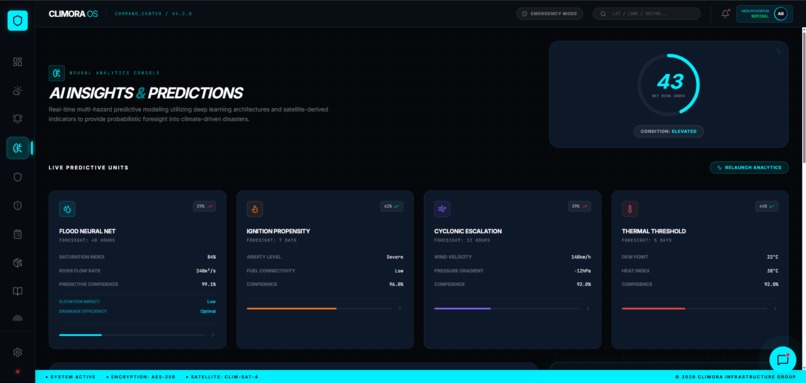Click the Heat Index 38°C value
Viewport: 806px width, 383px height.
click(772, 270)
